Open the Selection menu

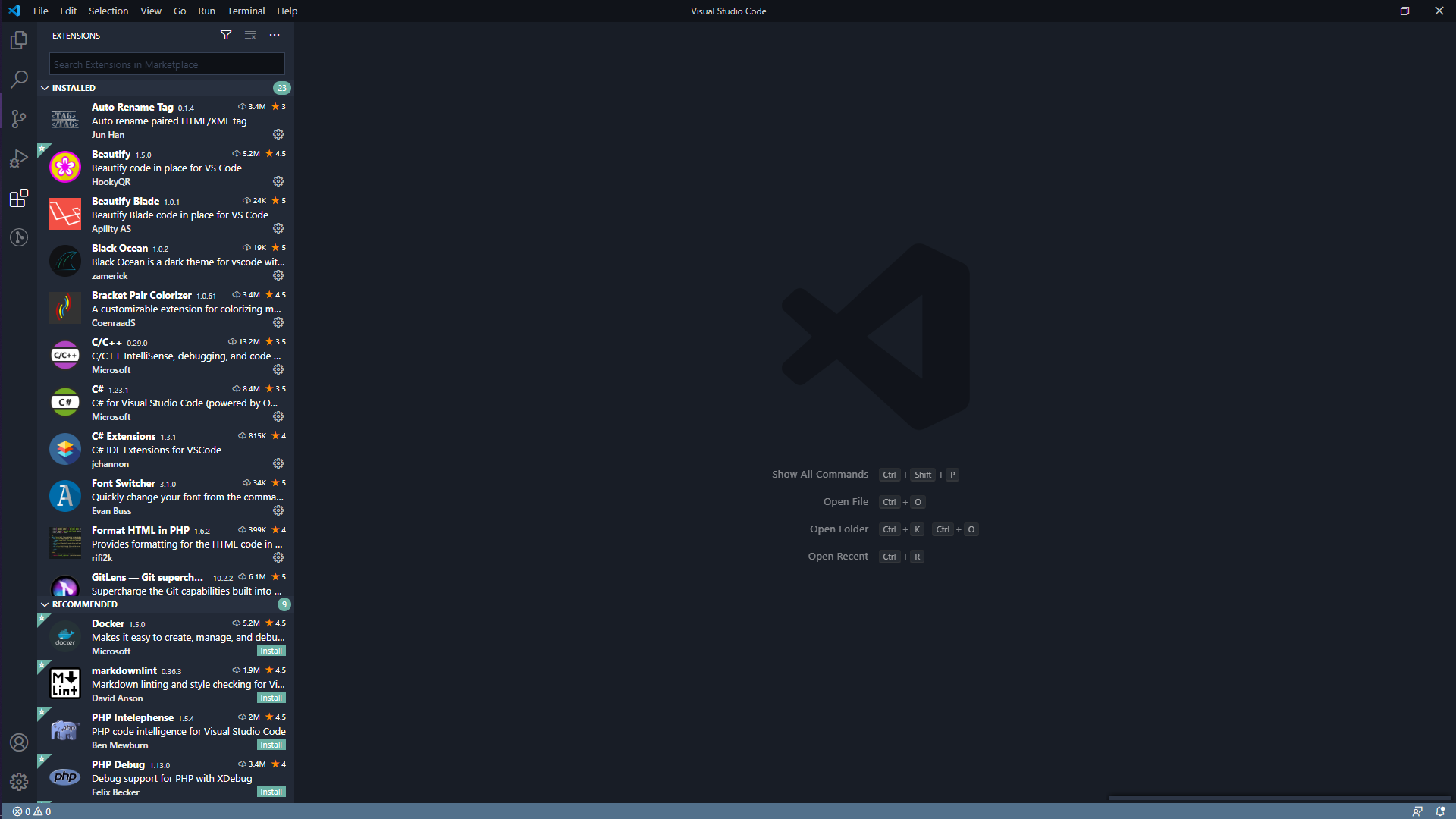(x=108, y=11)
